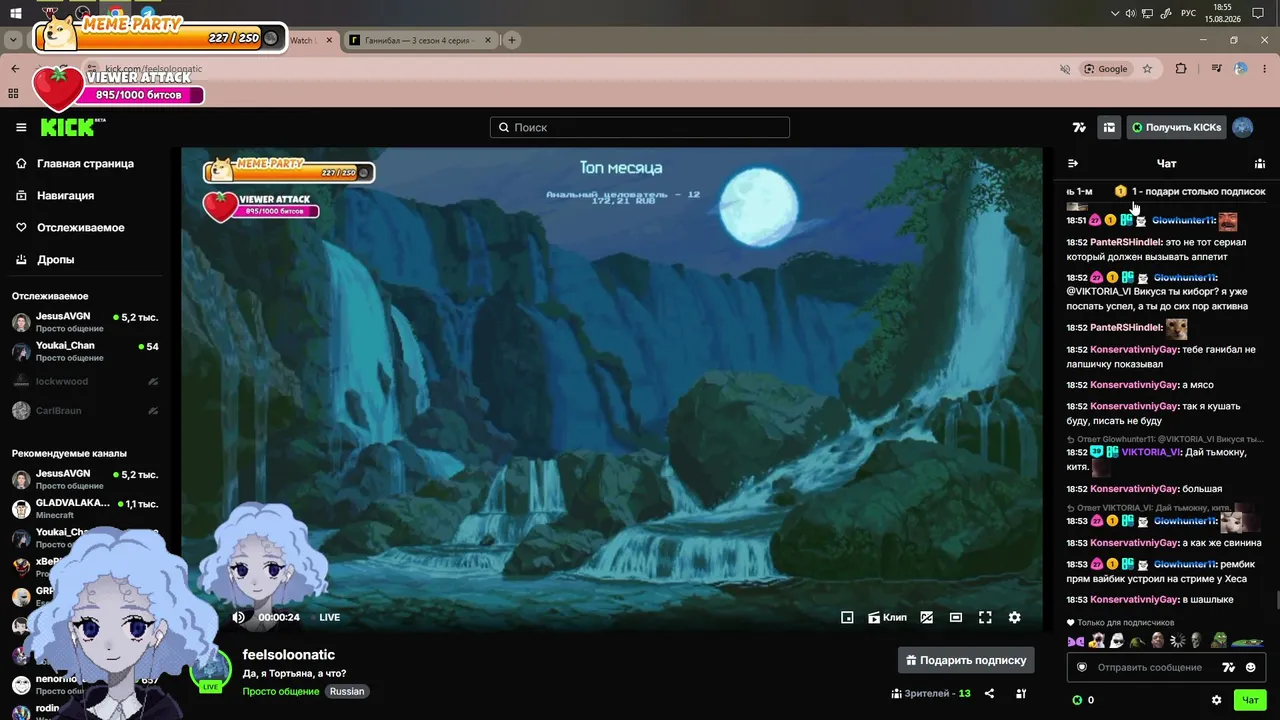The height and width of the screenshot is (720, 1280).
Task: Go to Главная страница
Action: [x=85, y=163]
